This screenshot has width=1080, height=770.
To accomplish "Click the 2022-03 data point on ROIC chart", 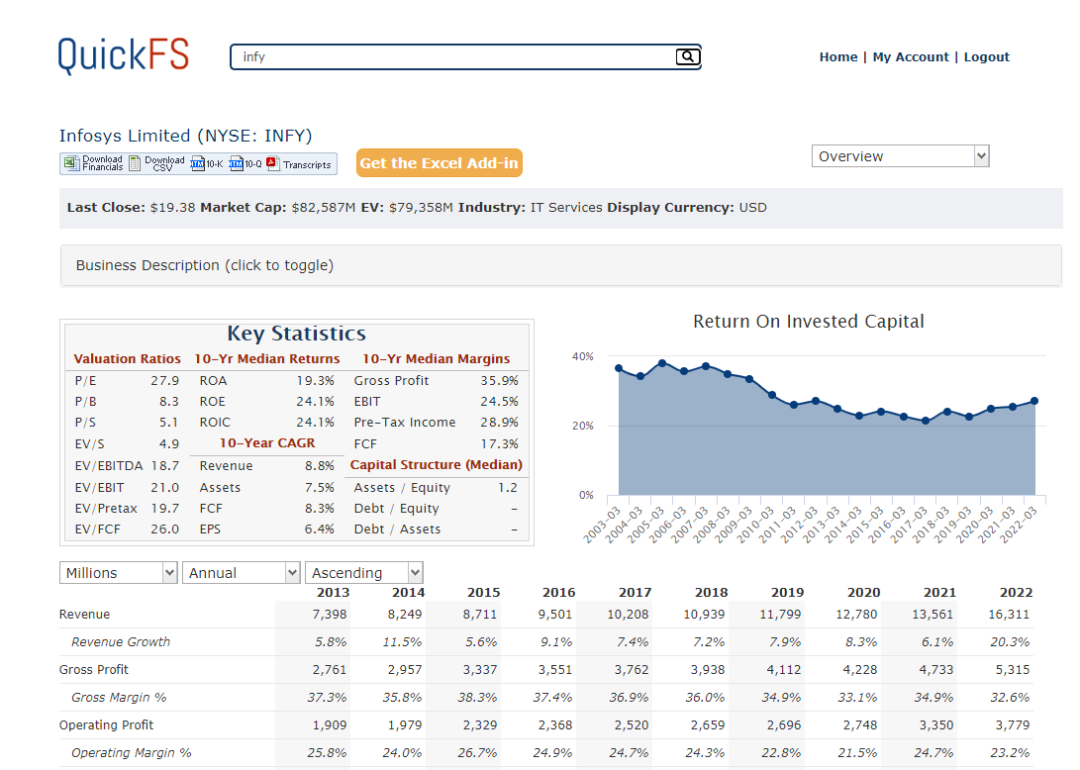I will (x=1034, y=401).
